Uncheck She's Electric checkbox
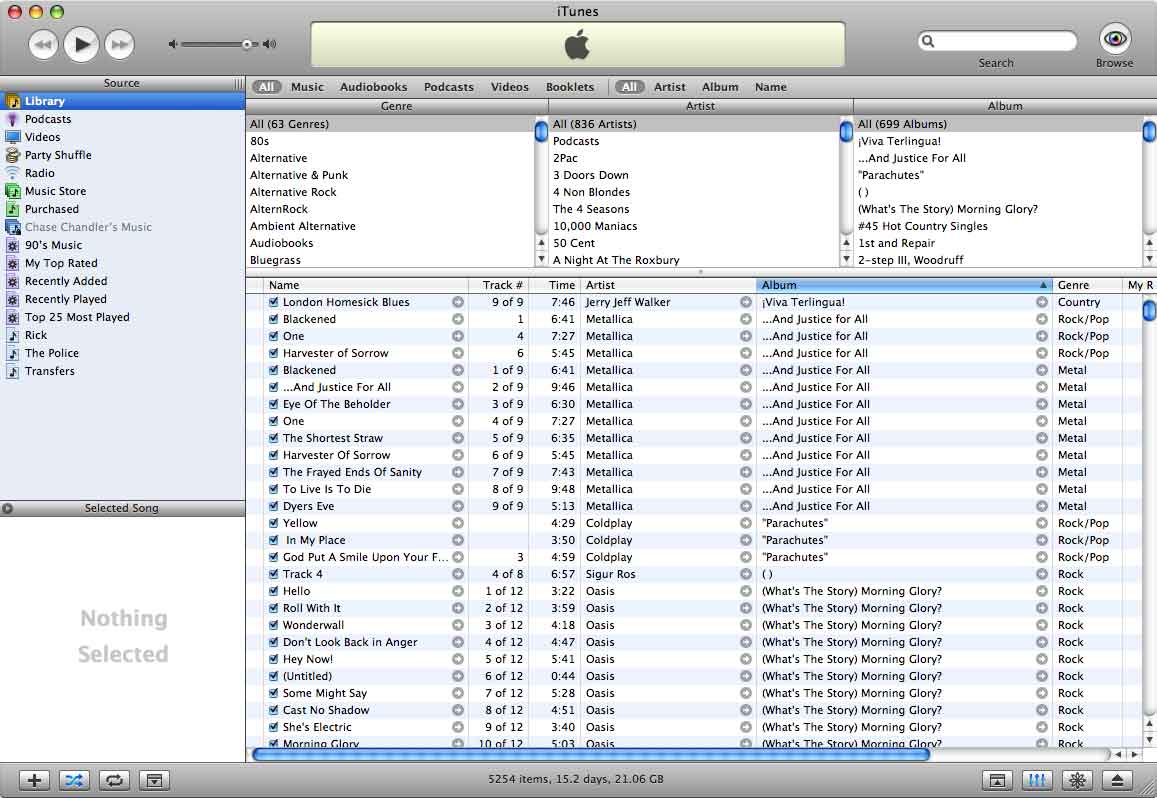 click(x=274, y=726)
